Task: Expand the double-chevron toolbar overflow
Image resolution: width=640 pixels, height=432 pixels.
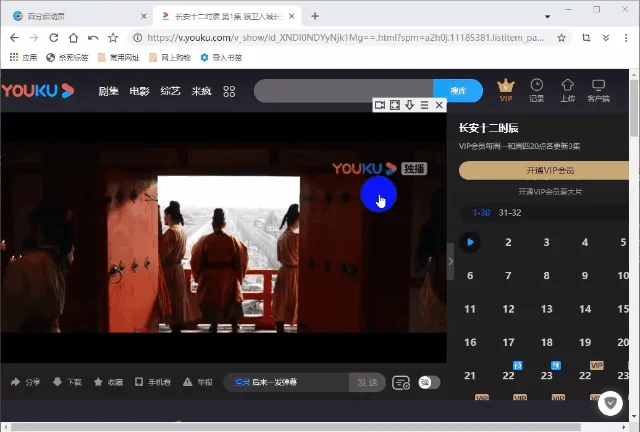Action: click(606, 38)
